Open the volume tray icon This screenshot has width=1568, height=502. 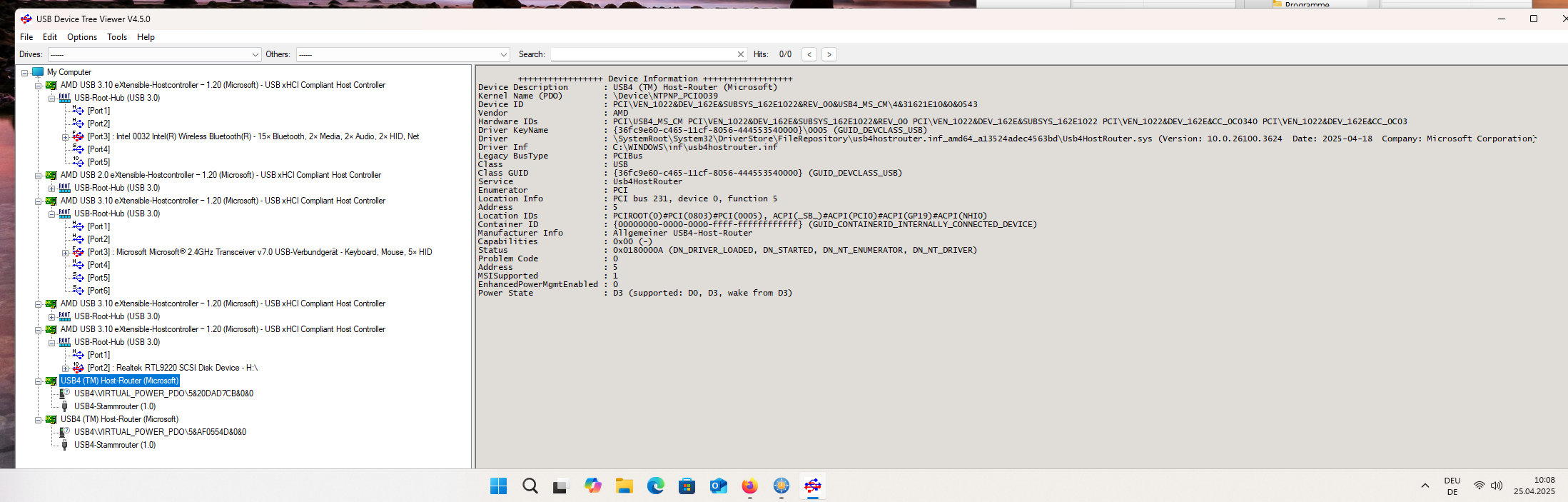[1497, 486]
